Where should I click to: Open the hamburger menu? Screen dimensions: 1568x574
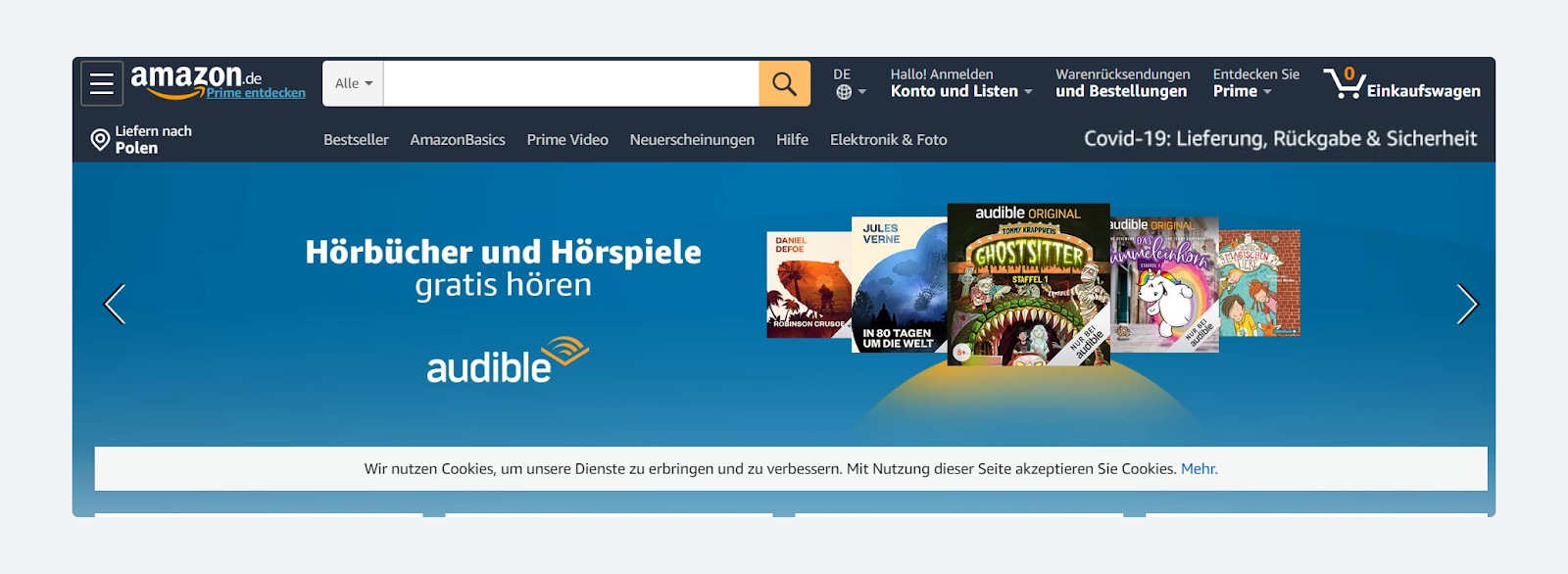102,83
